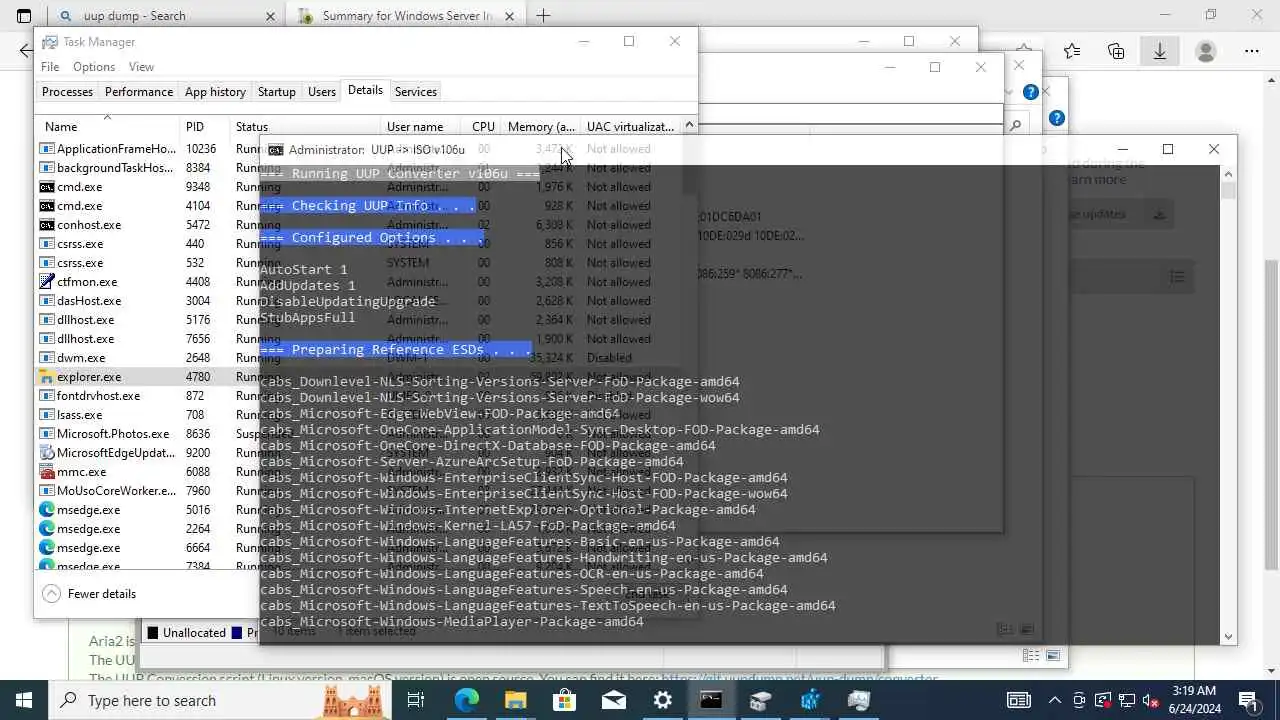Switch to the Services tab
The height and width of the screenshot is (720, 1280).
tap(416, 91)
